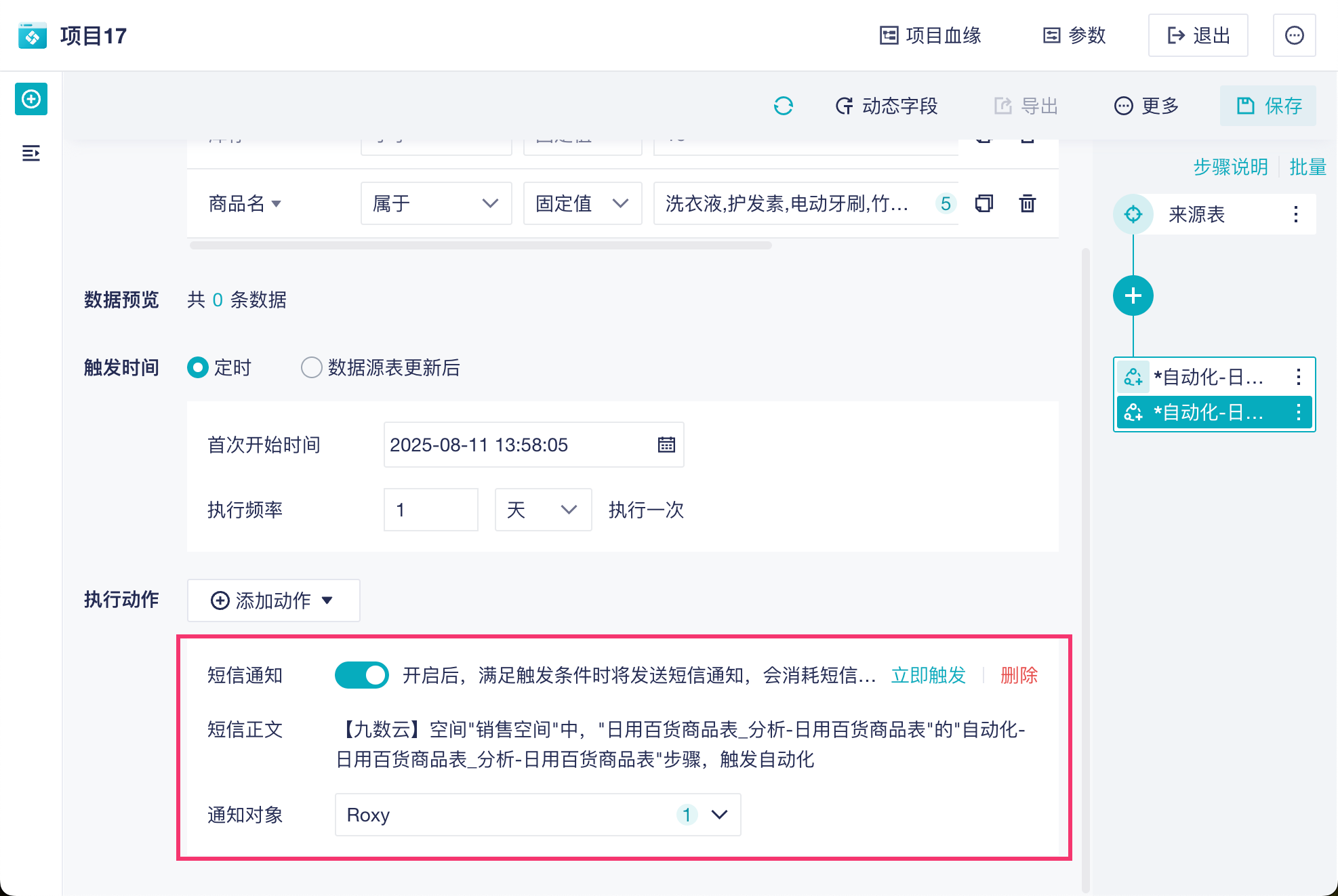Viewport: 1338px width, 896px height.
Task: Select 数据源表更新后 trigger option
Action: (x=311, y=367)
